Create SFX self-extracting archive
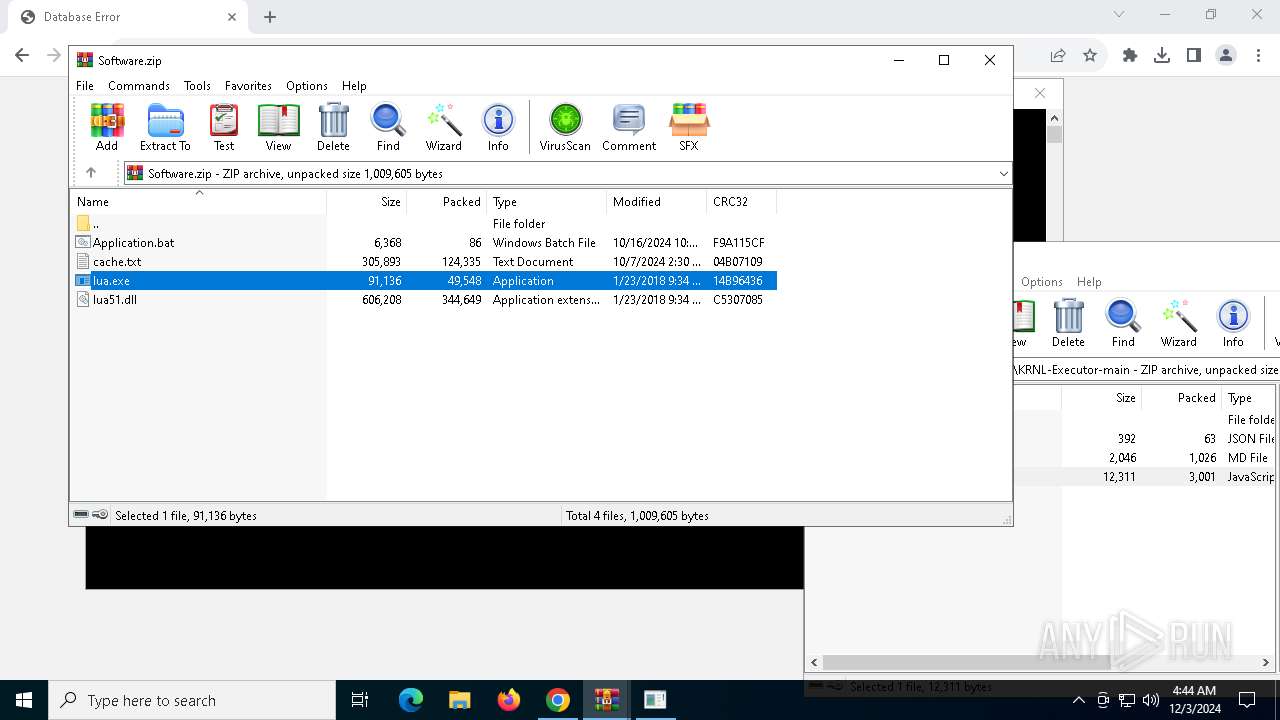Viewport: 1280px width, 720px height. (689, 127)
